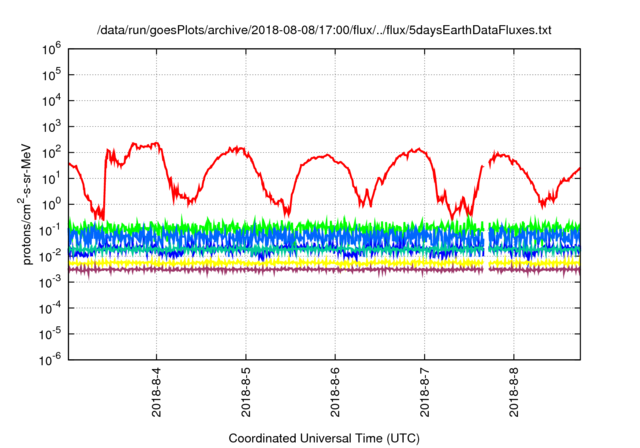Viewport: 640px width, 448px height.
Task: Click the y-axis tick label 10^-1, just below 10^0
Action: pos(51,230)
